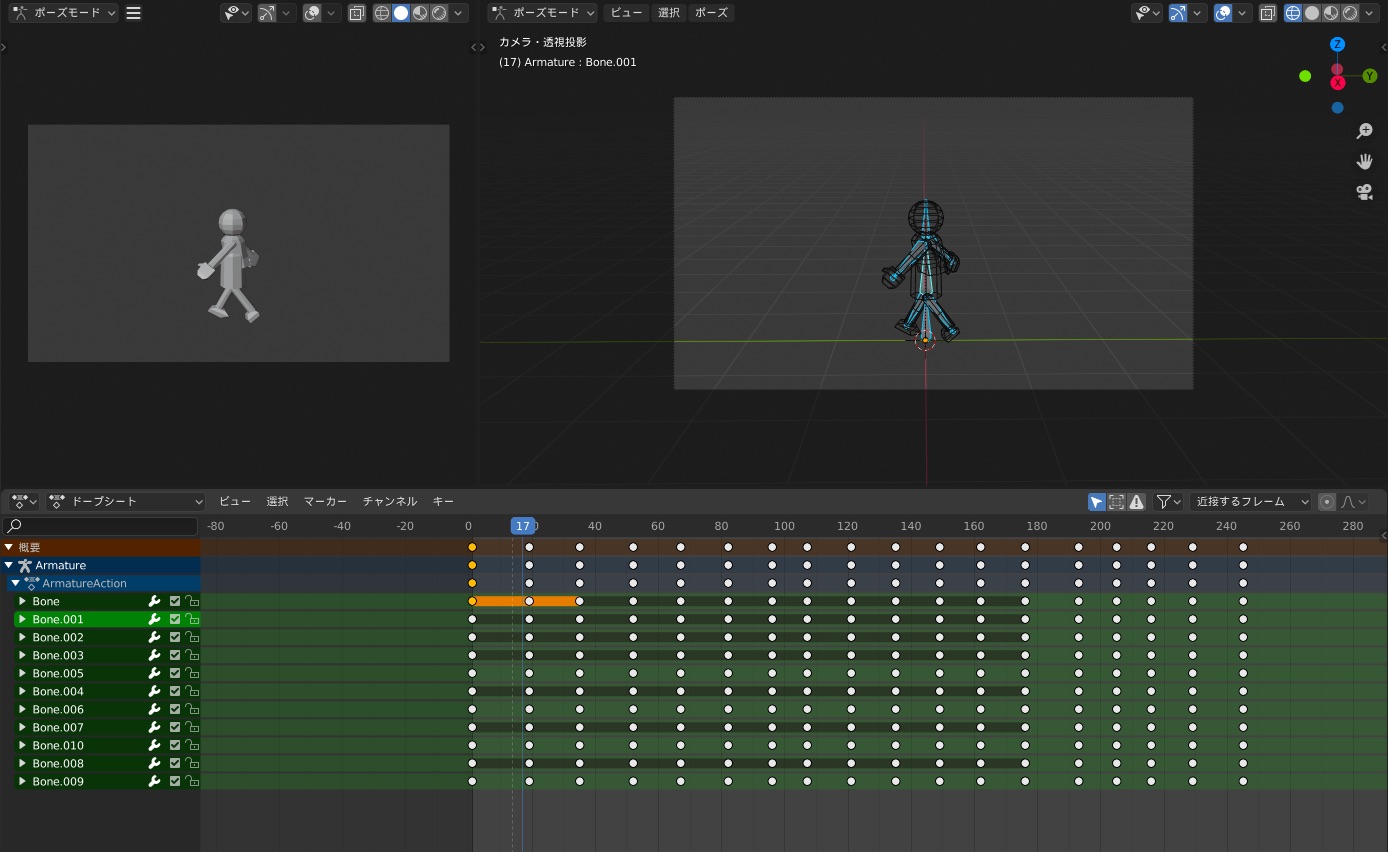Uncheck the checkbox on the Bone.007 channel
Screen dimensions: 1388x852
[x=175, y=728]
